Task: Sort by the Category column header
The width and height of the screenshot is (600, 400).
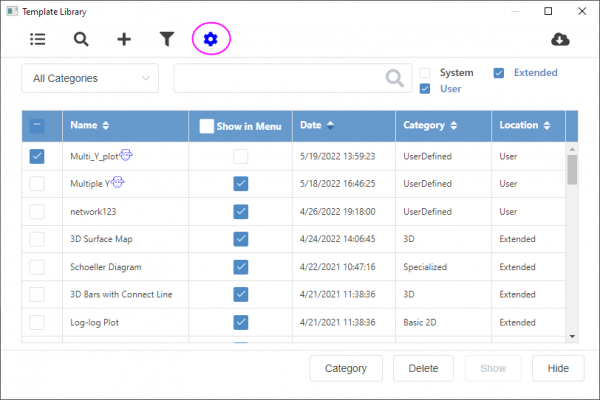Action: [431, 126]
